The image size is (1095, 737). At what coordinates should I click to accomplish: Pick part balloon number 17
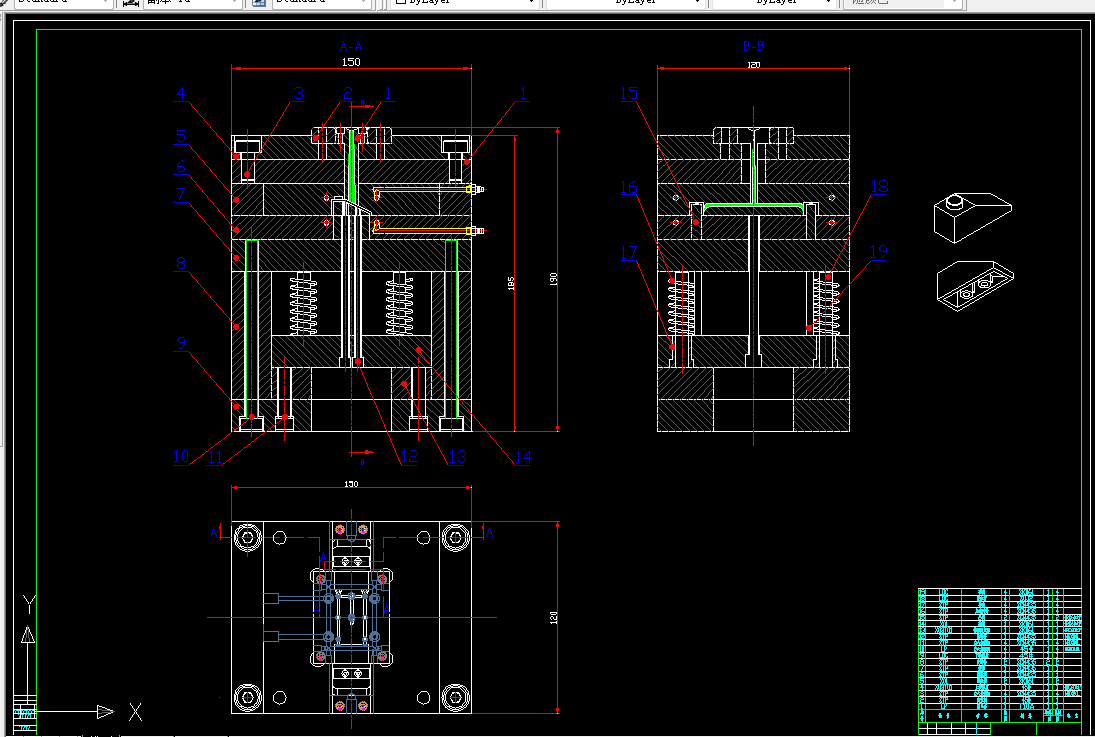click(x=629, y=252)
